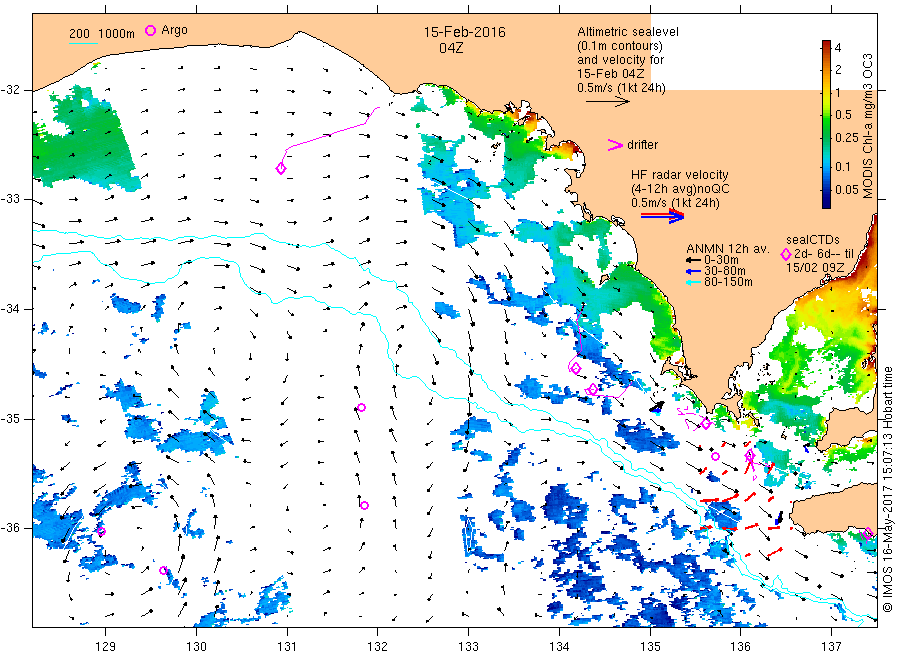
Task: Click the seal CTD diamond near 134.4E, 34.7S
Action: pyautogui.click(x=593, y=390)
